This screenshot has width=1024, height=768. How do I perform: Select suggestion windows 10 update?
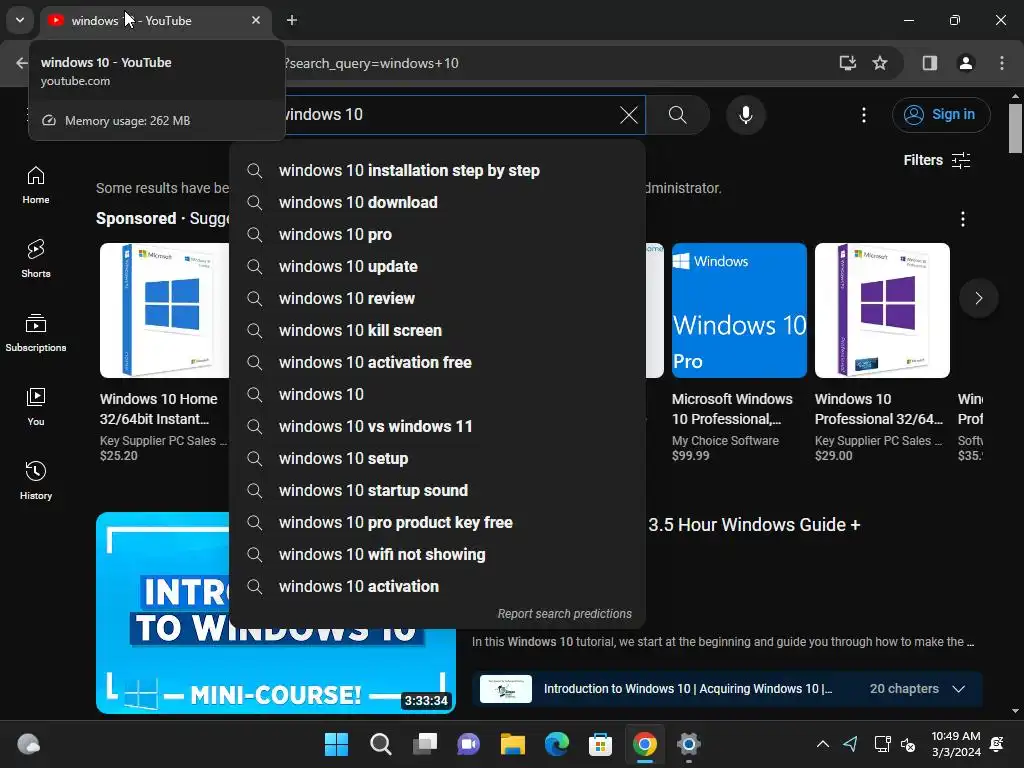pyautogui.click(x=438, y=266)
